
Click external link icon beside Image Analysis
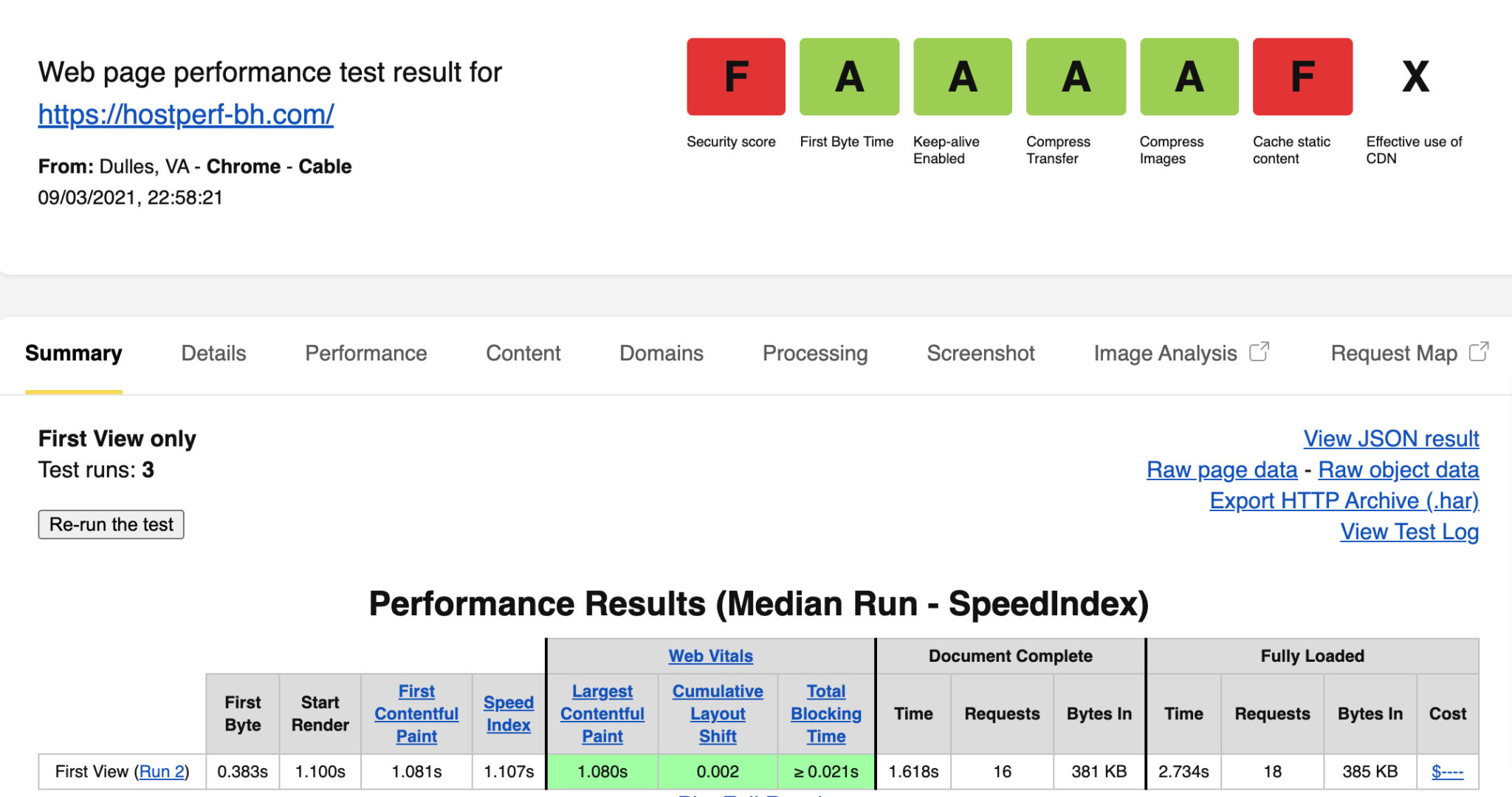tap(1259, 352)
